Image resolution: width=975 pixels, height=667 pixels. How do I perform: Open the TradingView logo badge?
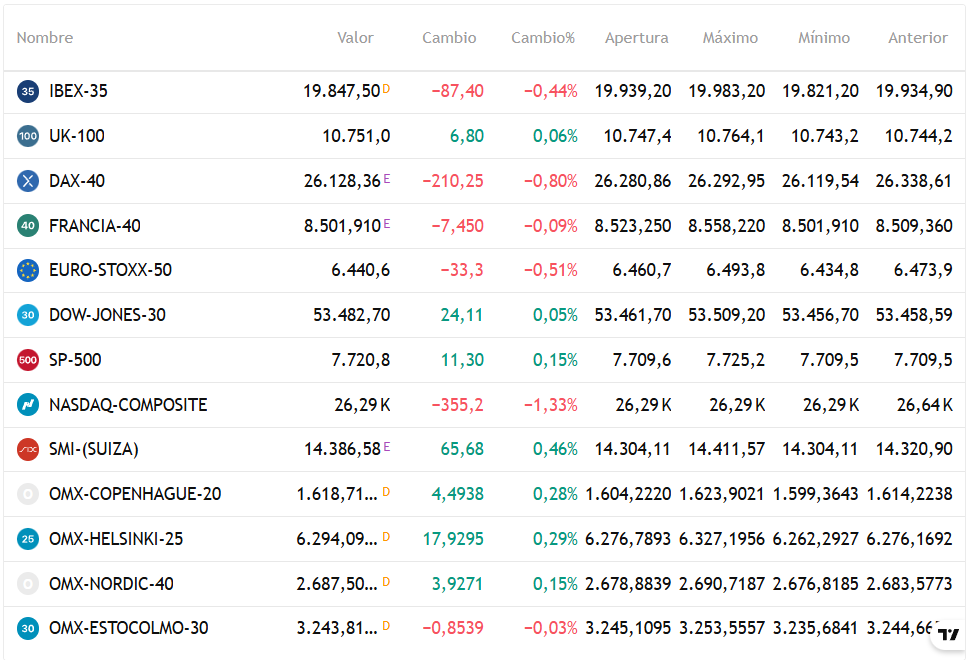click(948, 634)
